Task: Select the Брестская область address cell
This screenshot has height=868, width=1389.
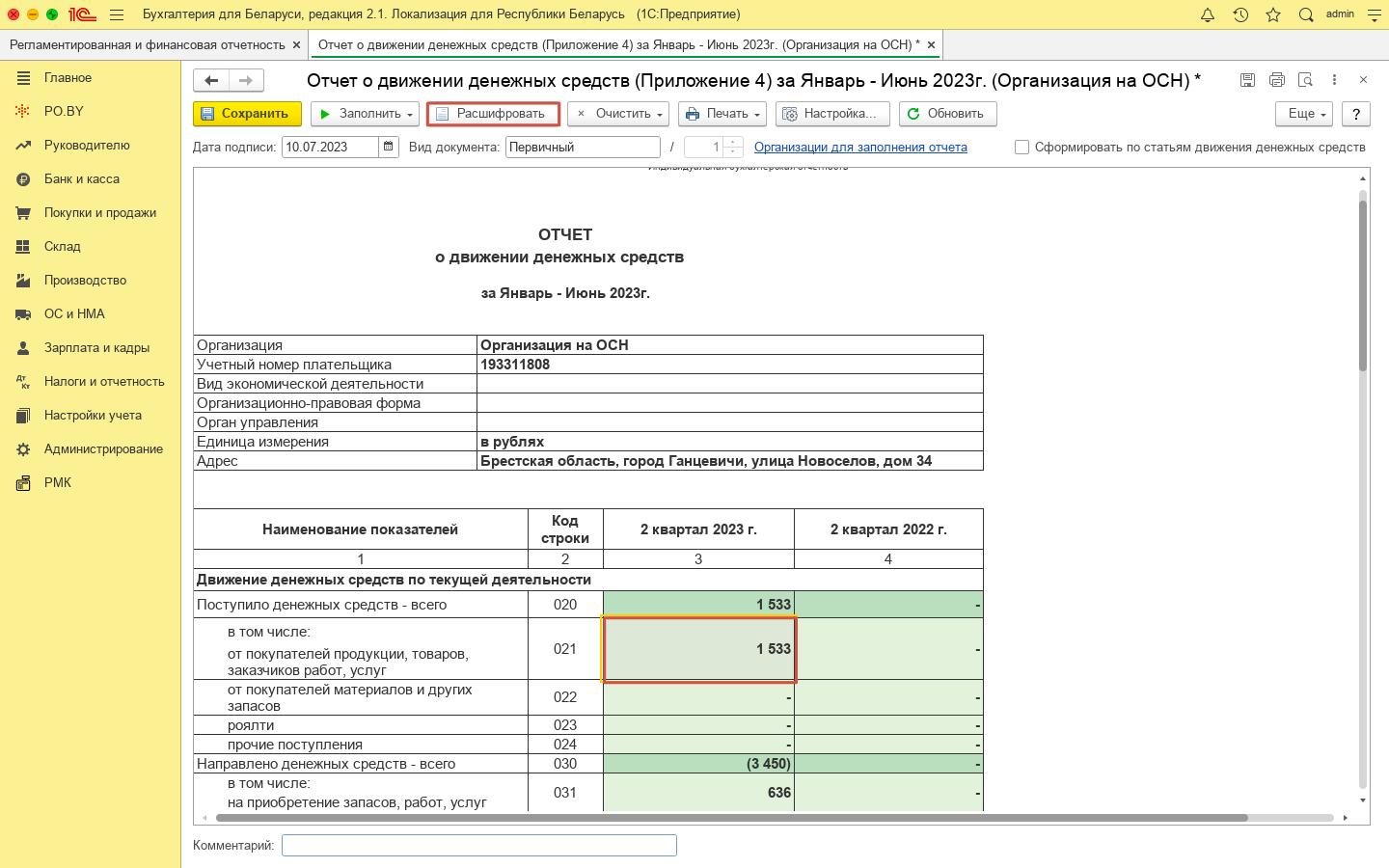Action: point(730,461)
